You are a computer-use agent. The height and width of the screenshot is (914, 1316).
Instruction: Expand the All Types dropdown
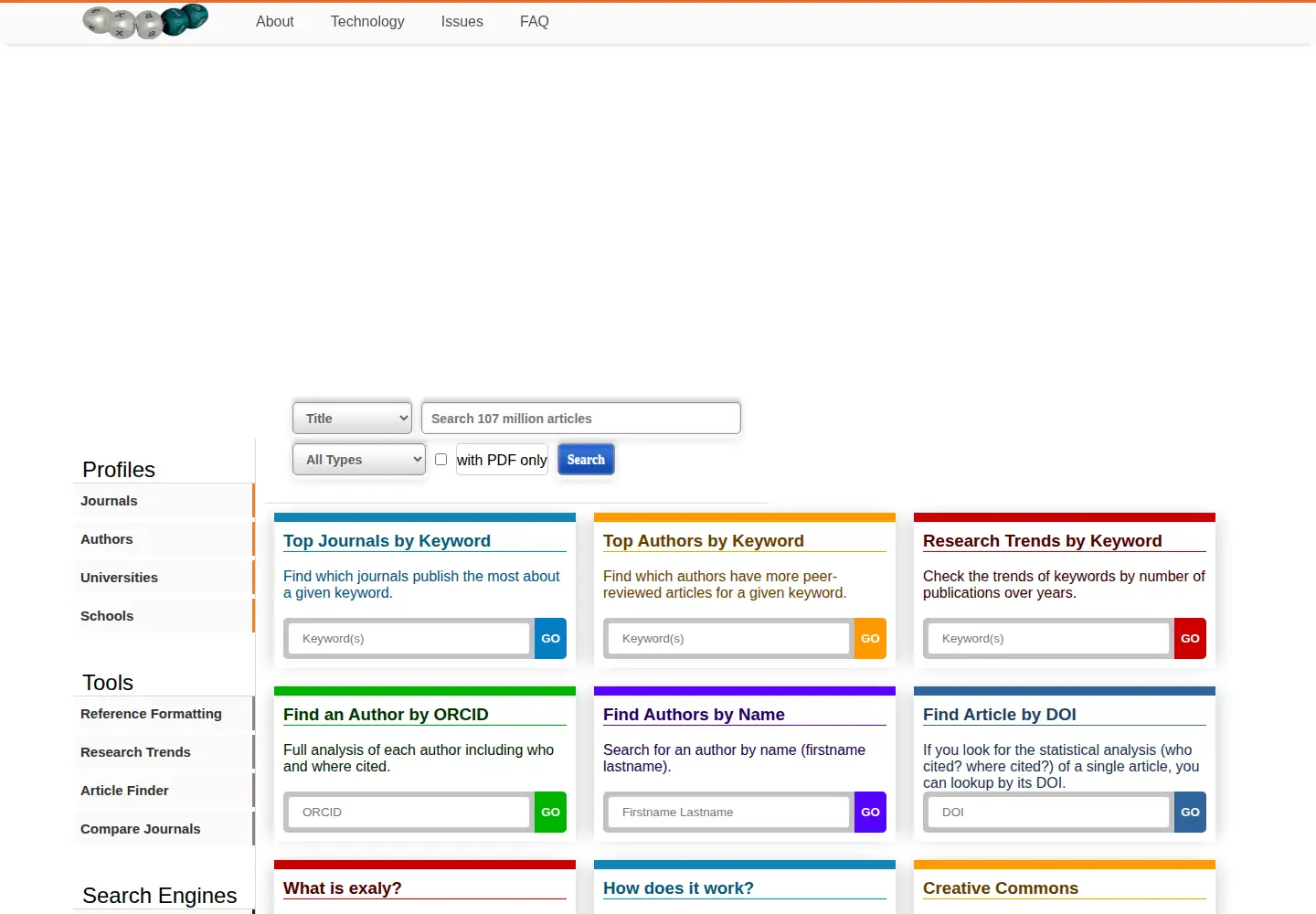coord(359,460)
